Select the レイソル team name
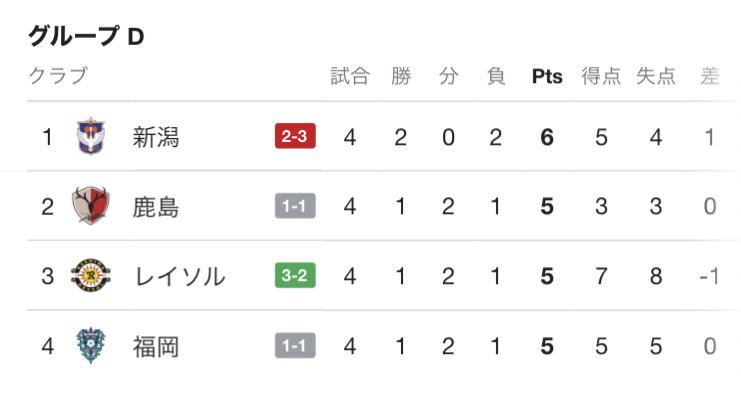 click(180, 276)
